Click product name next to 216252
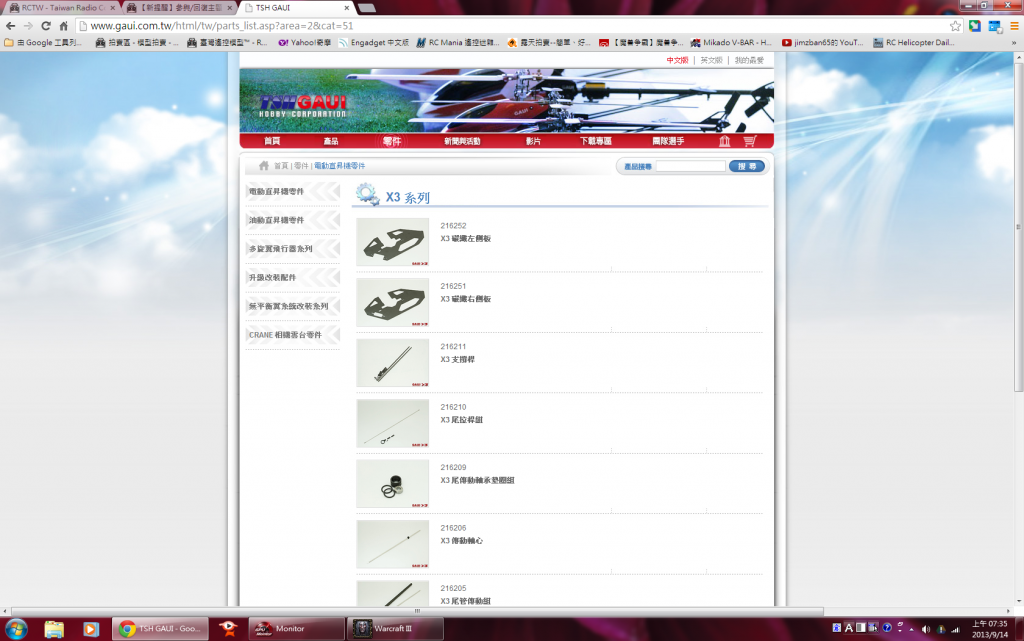 click(x=466, y=239)
